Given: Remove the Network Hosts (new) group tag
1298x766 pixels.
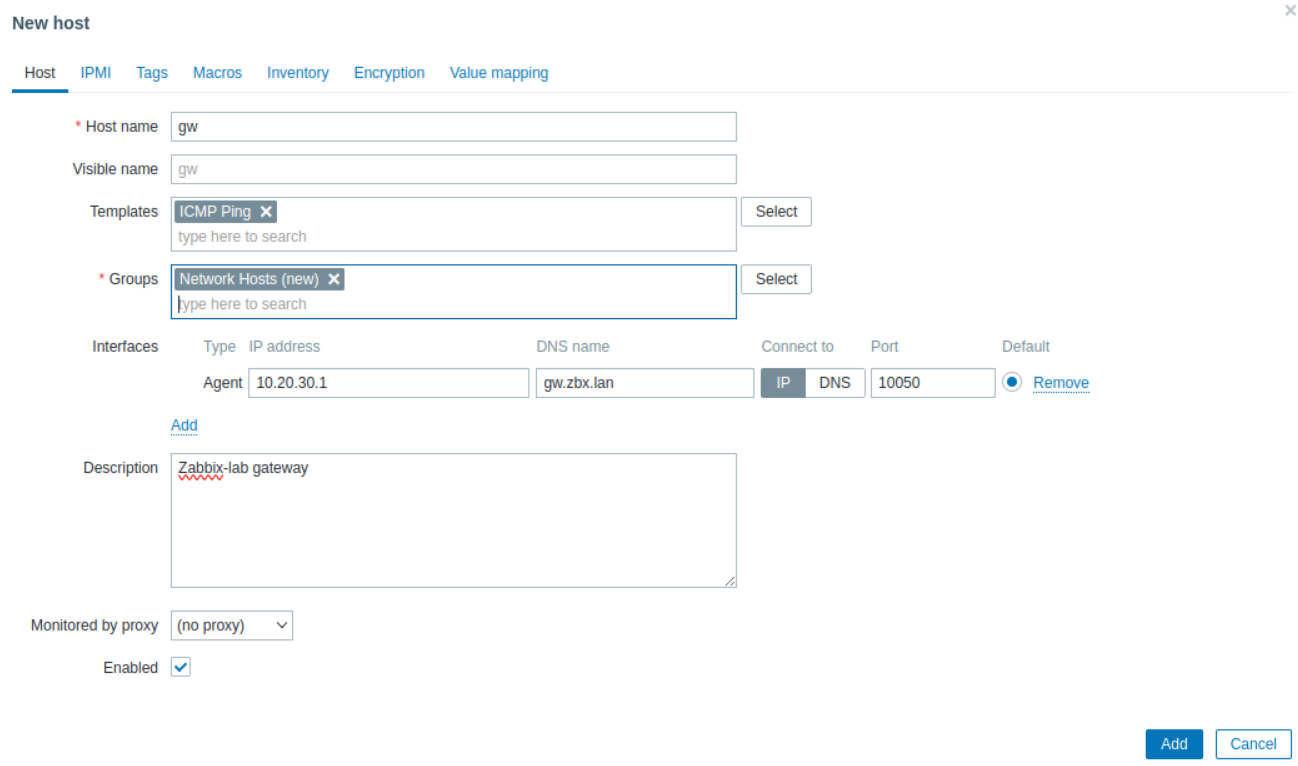Looking at the screenshot, I should click(x=334, y=279).
